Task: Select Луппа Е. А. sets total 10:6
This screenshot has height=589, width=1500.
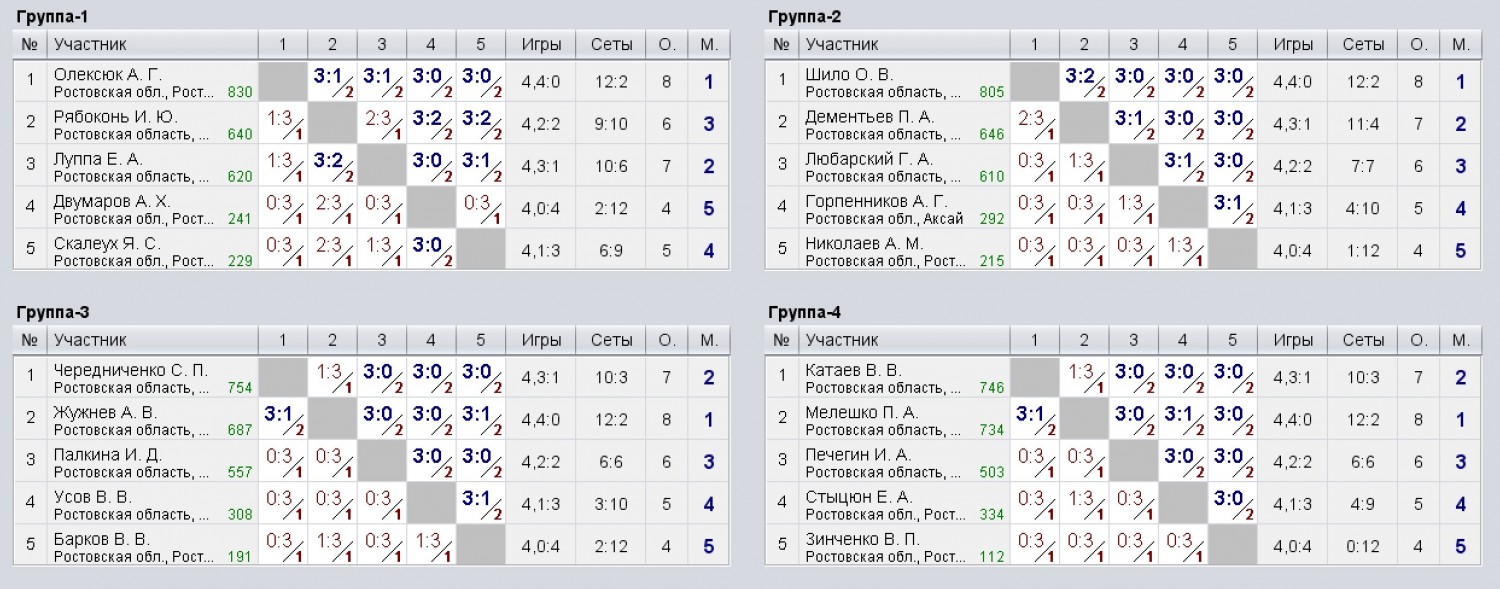Action: (612, 166)
